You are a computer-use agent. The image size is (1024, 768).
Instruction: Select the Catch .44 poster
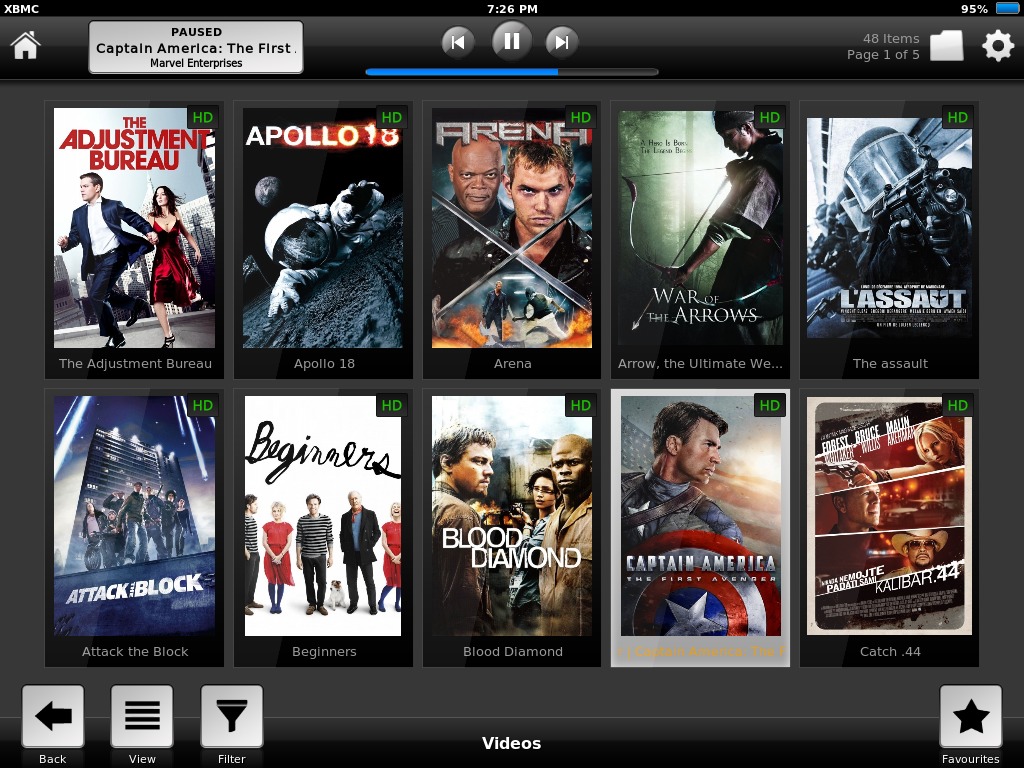[x=889, y=516]
